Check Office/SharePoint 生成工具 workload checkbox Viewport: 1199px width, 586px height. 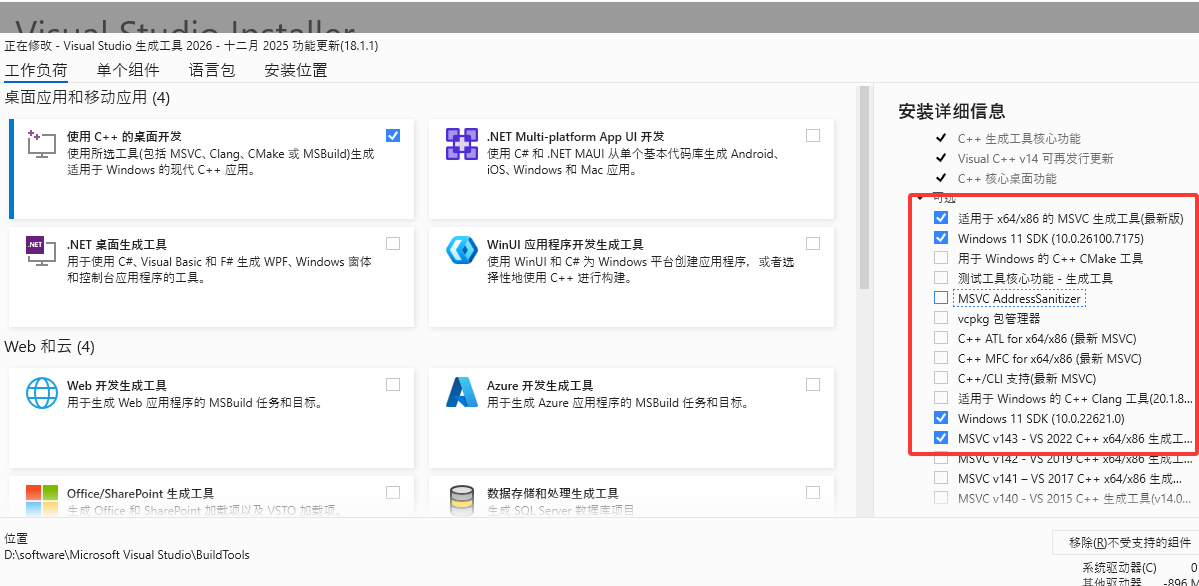(393, 492)
